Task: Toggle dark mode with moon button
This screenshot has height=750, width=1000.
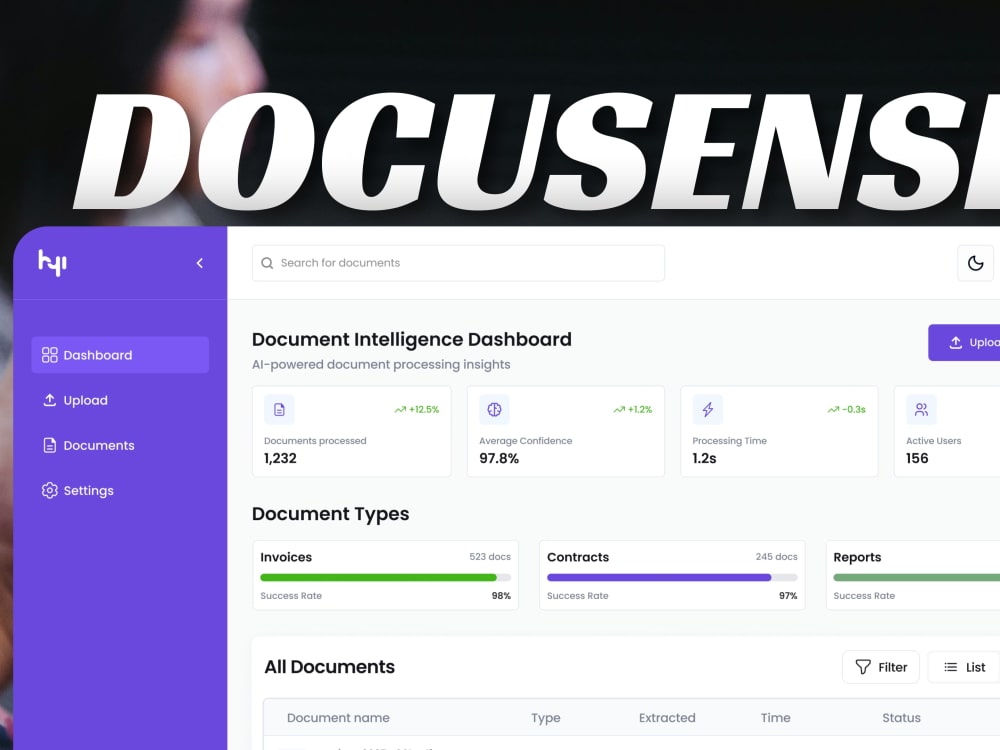Action: pos(975,263)
